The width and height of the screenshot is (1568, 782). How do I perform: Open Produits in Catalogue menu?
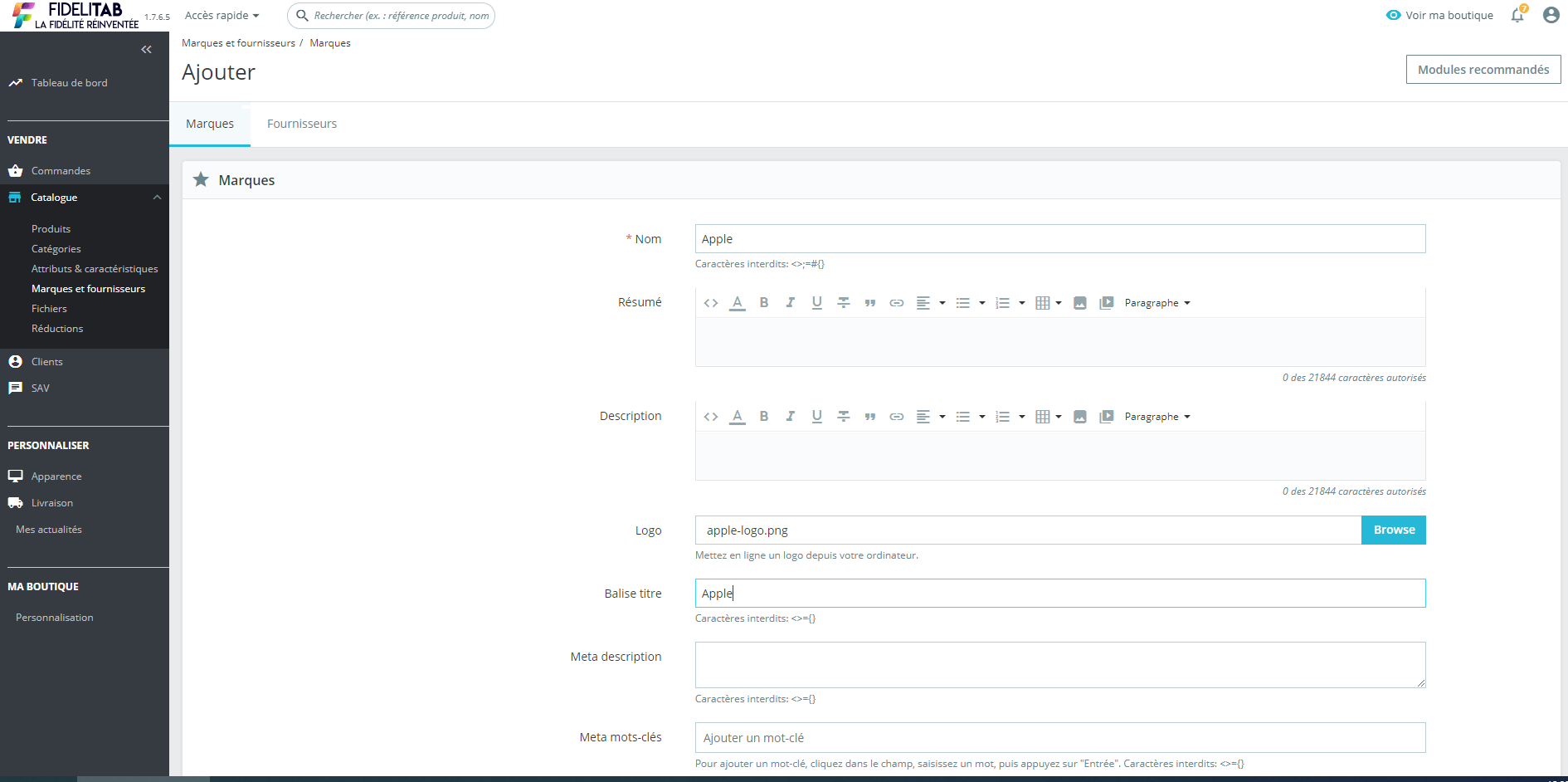[51, 229]
